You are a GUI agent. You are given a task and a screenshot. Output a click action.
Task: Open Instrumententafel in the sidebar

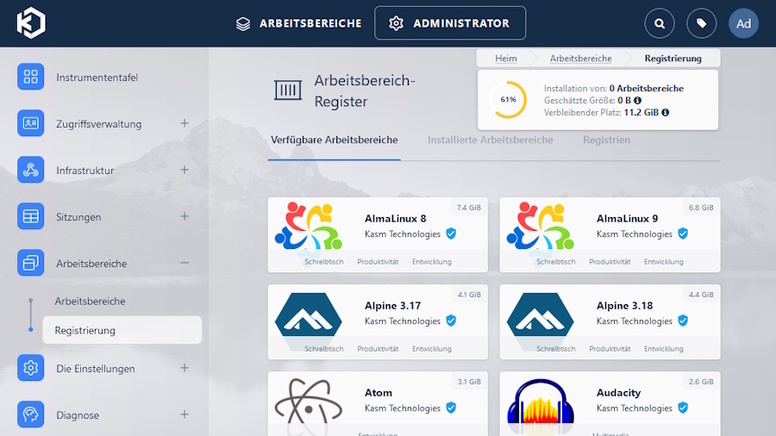tap(97, 77)
